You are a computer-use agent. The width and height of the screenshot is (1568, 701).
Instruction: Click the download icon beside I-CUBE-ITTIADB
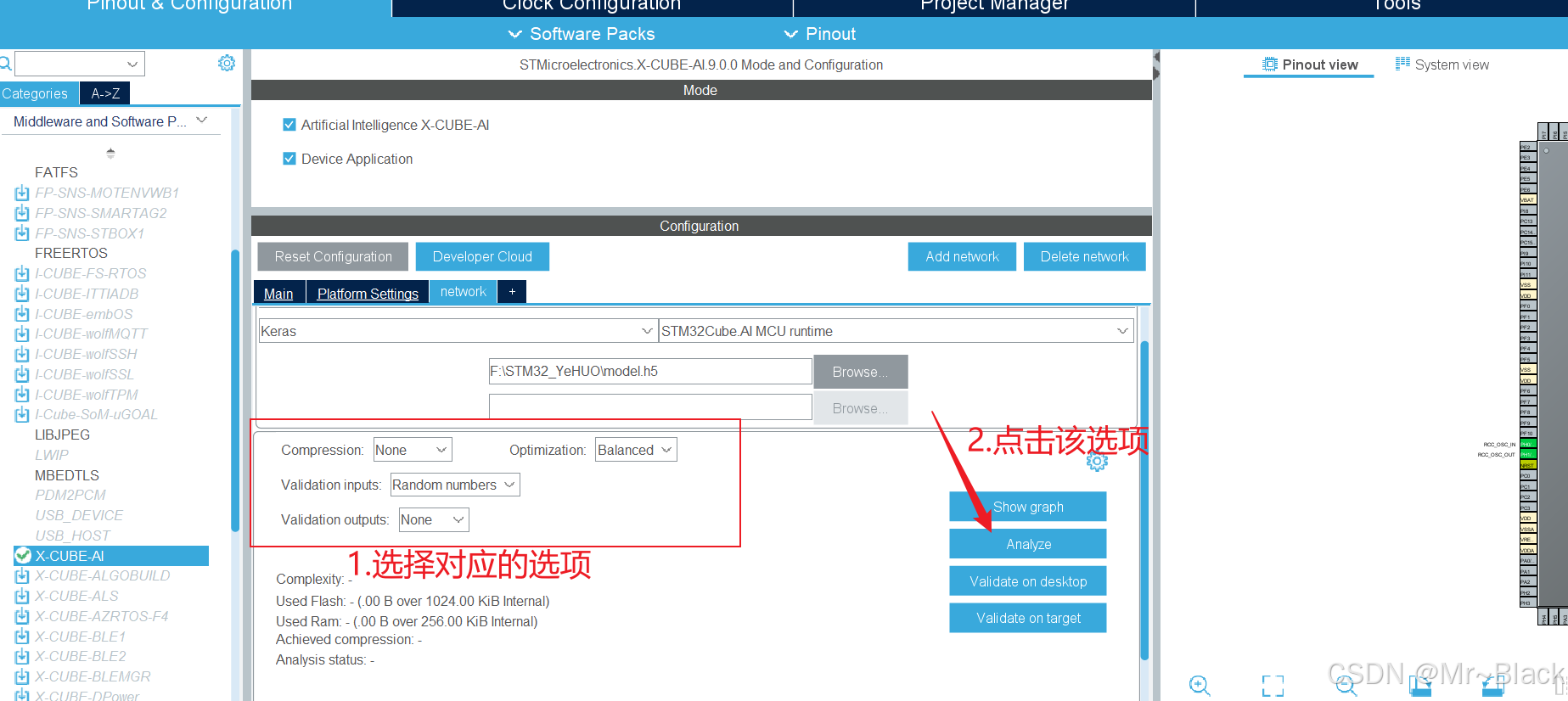tap(22, 294)
